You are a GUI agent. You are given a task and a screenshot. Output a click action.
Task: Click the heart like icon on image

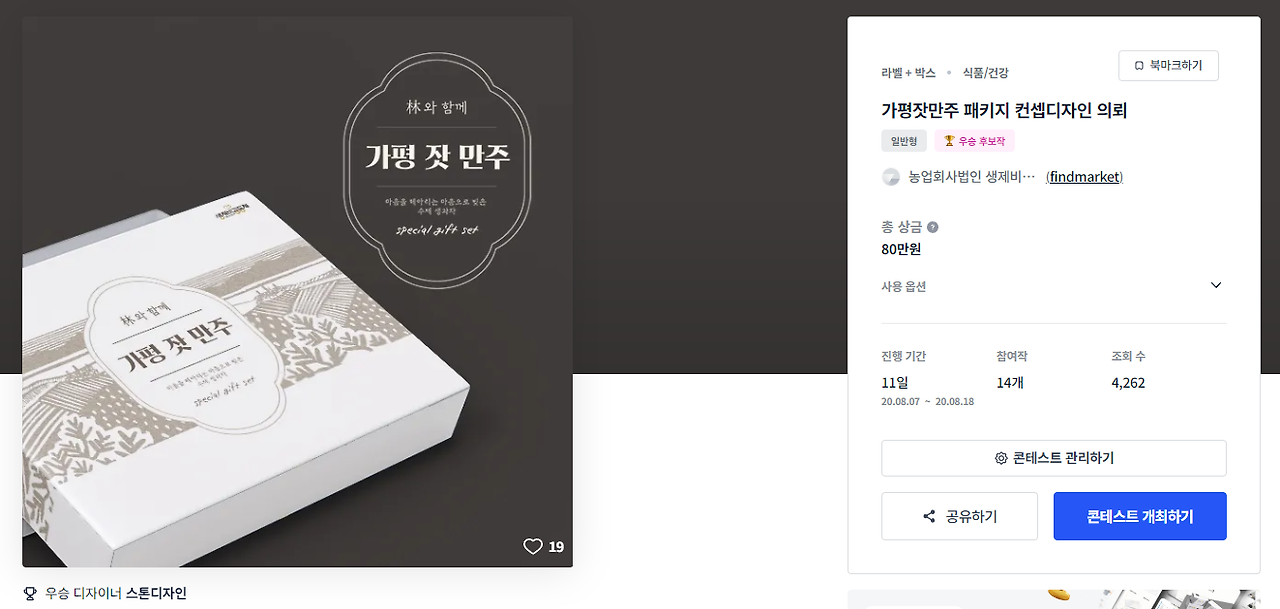(533, 546)
